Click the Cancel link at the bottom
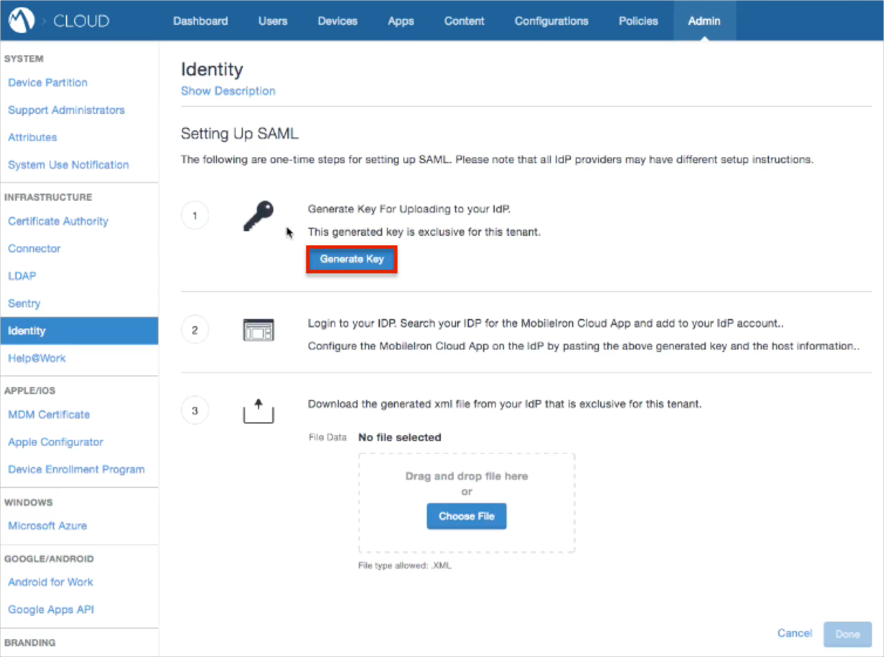 coord(794,633)
